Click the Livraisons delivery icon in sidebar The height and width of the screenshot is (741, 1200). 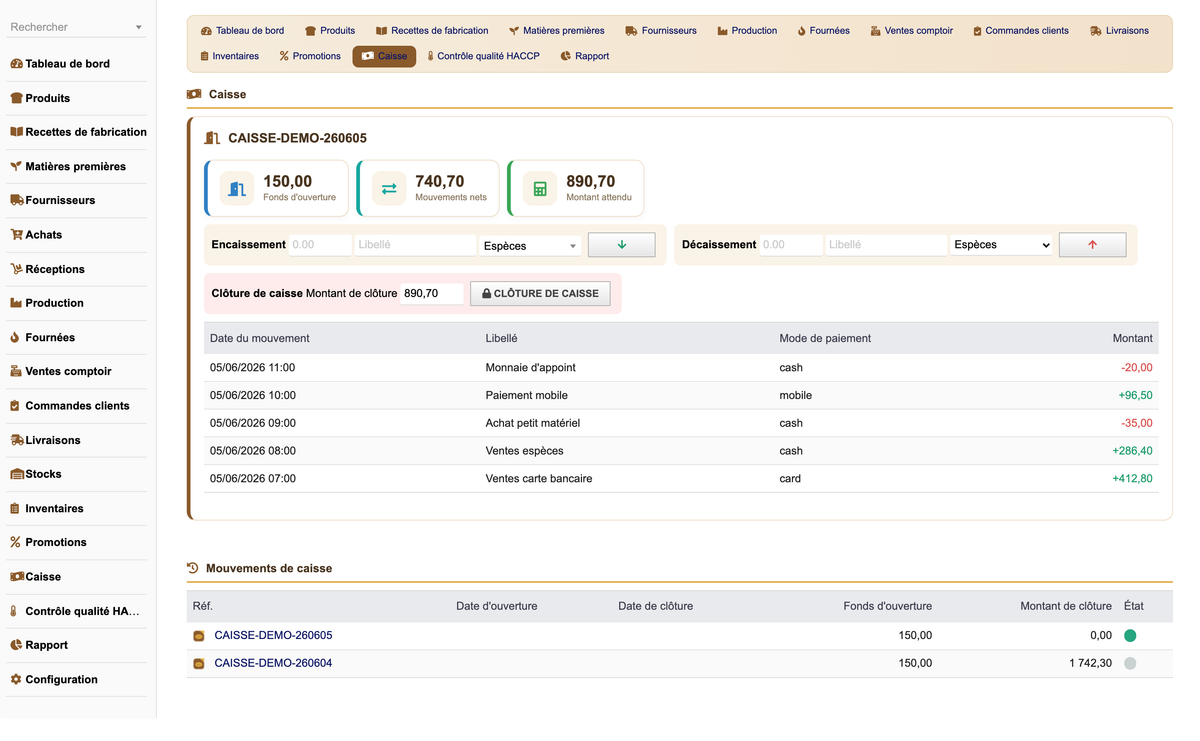16,440
